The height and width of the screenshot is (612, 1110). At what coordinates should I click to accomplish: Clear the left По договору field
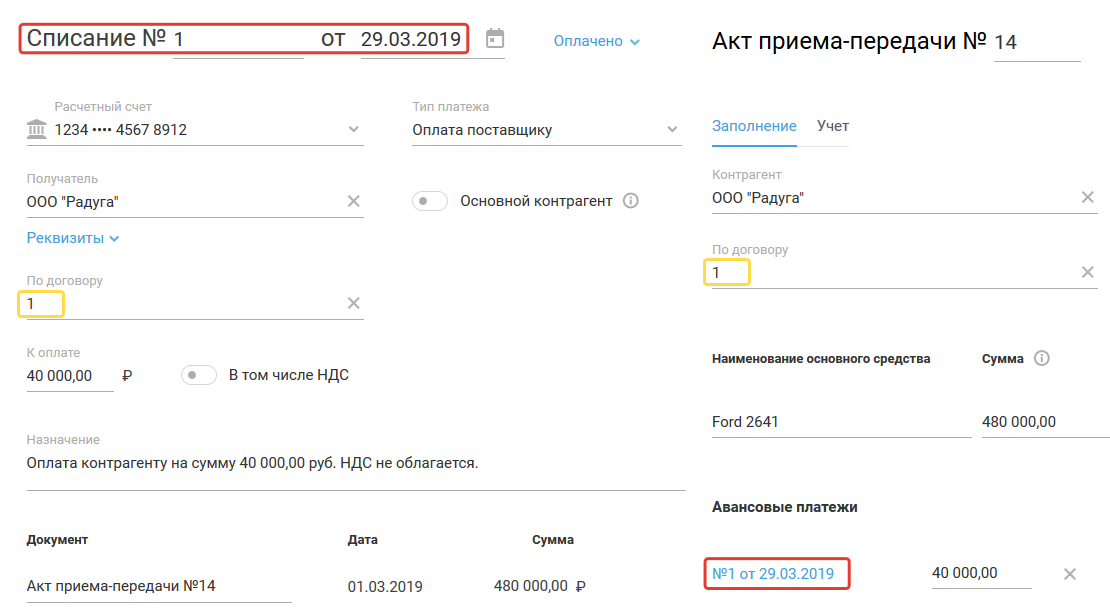coord(353,303)
